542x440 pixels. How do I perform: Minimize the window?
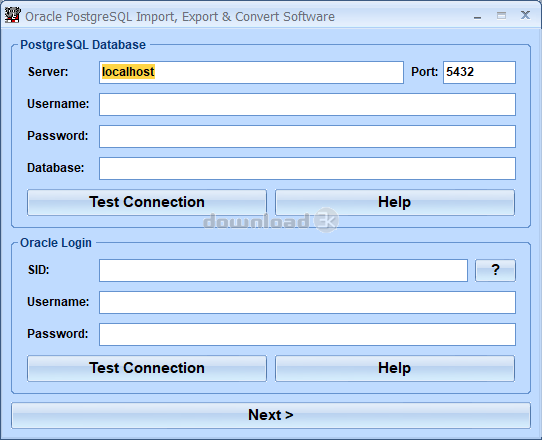coord(477,16)
